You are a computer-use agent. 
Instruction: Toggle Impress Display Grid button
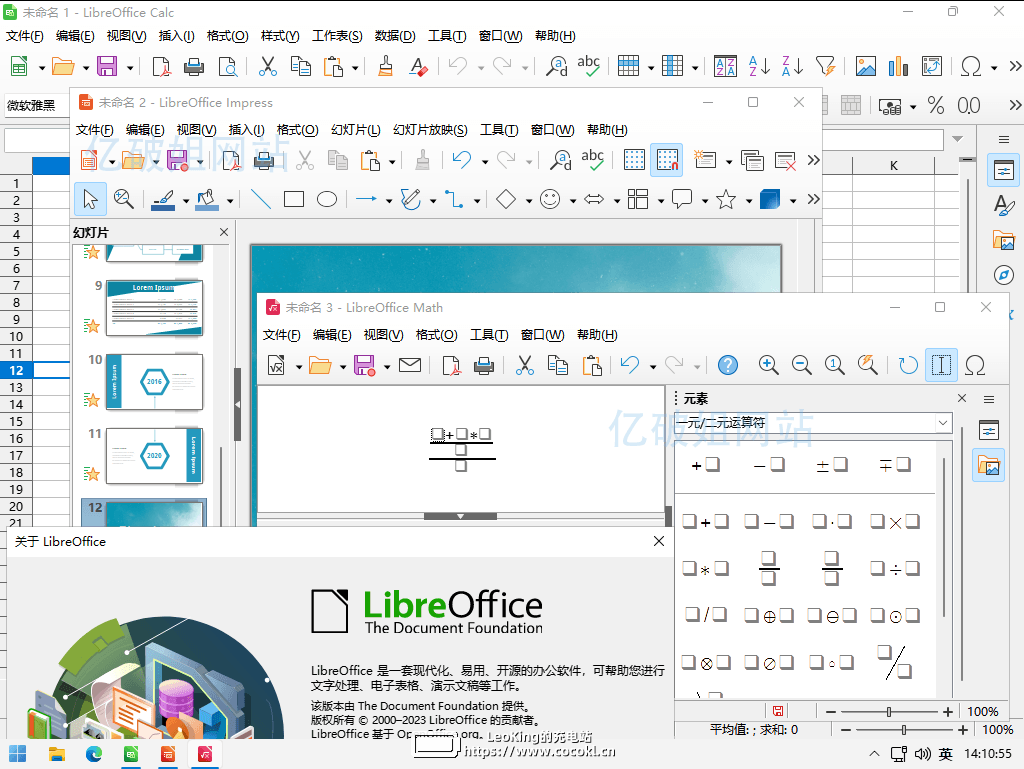[633, 160]
